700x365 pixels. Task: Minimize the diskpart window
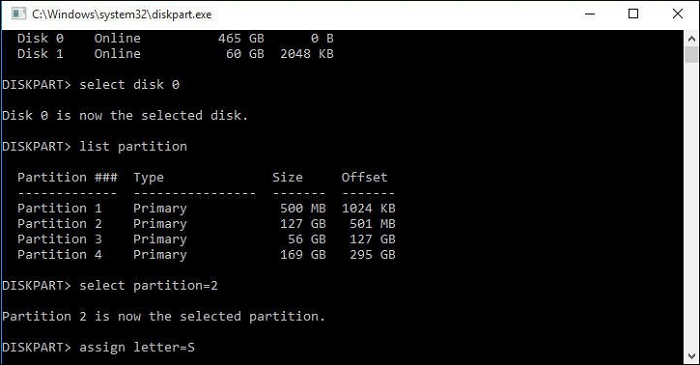pos(590,14)
